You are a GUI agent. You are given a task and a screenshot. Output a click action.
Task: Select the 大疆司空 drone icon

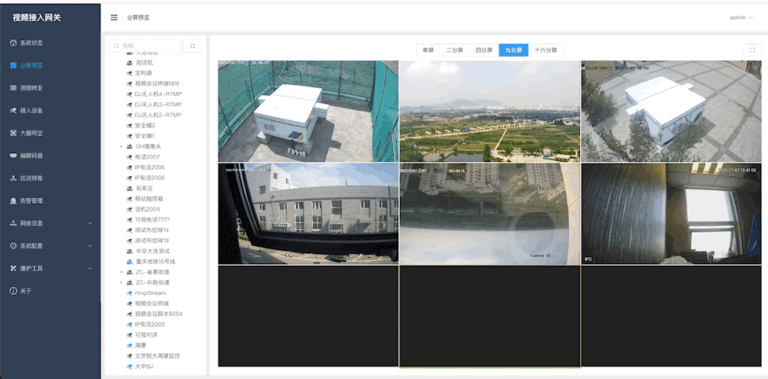13,133
